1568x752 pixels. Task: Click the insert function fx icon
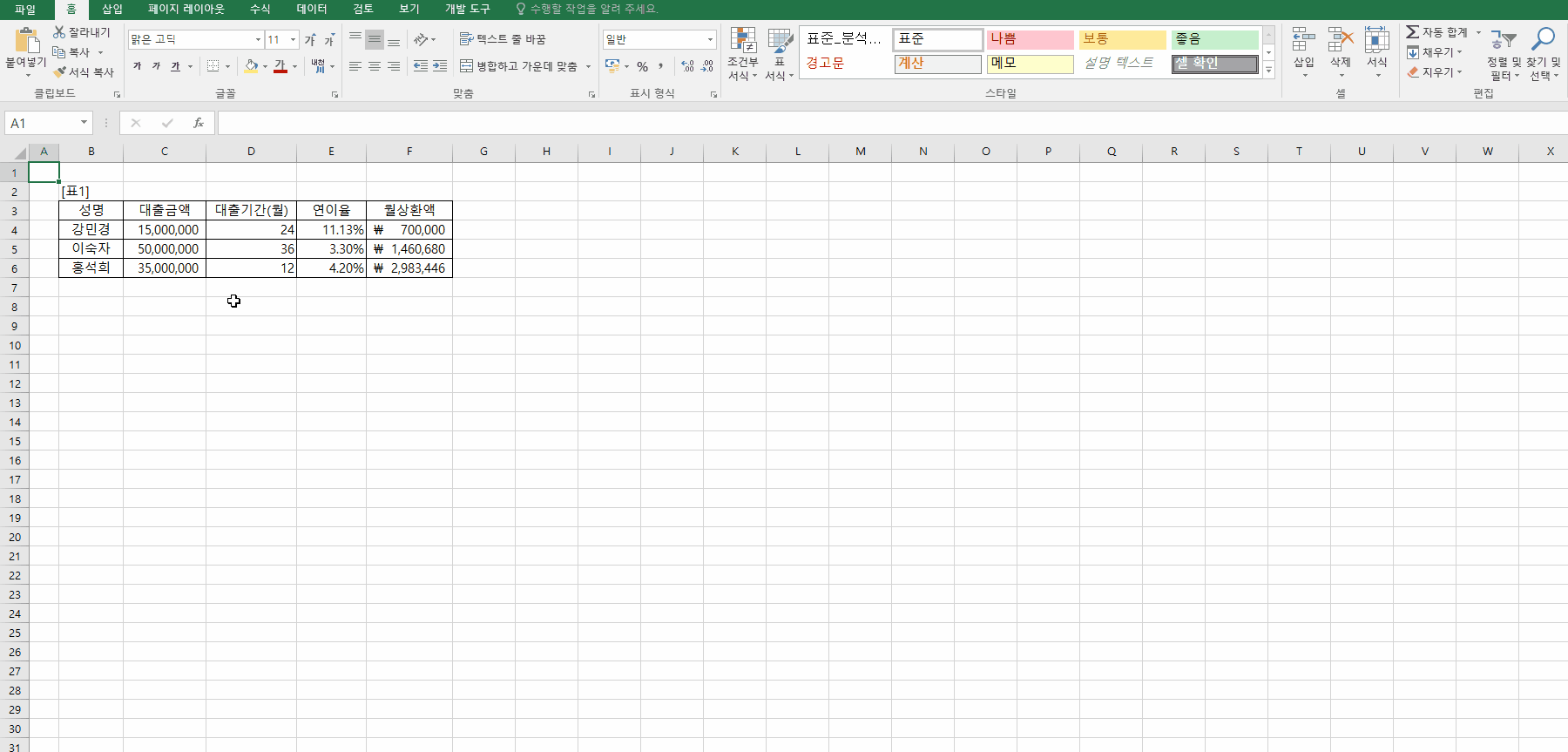click(199, 123)
